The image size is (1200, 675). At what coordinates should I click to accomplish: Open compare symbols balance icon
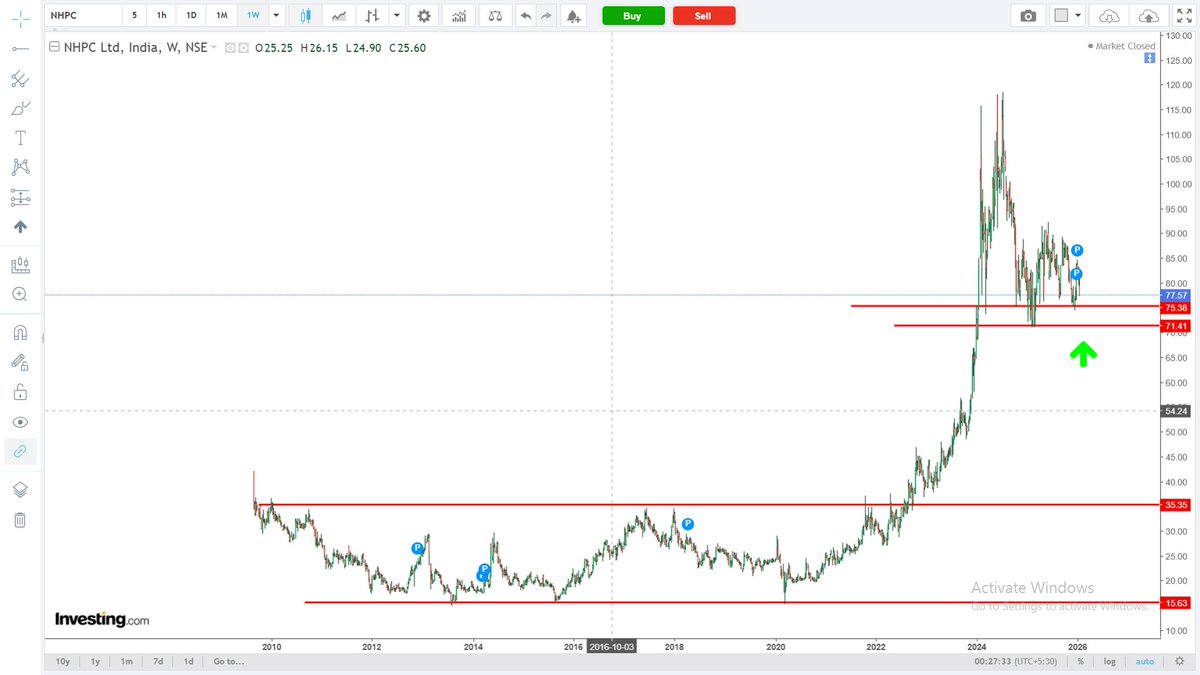tap(493, 16)
